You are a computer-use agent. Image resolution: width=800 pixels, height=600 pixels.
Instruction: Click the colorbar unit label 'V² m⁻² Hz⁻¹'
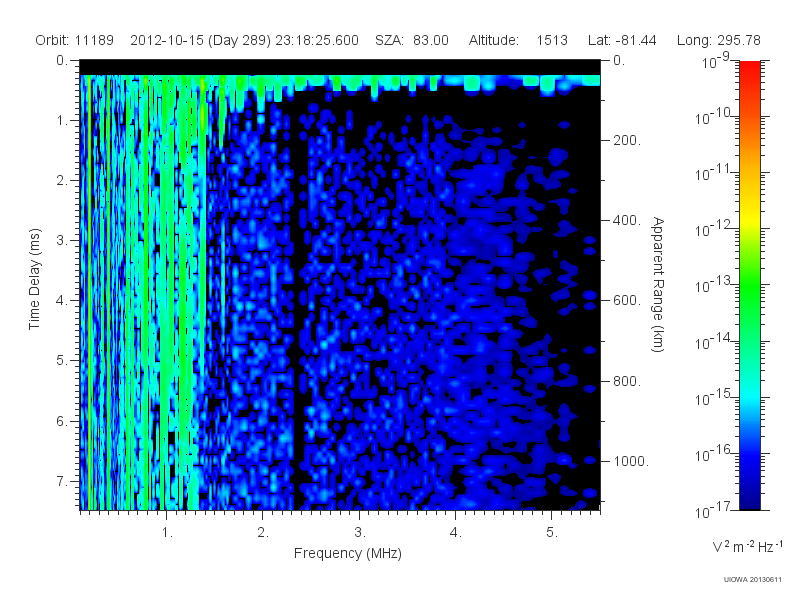[747, 546]
